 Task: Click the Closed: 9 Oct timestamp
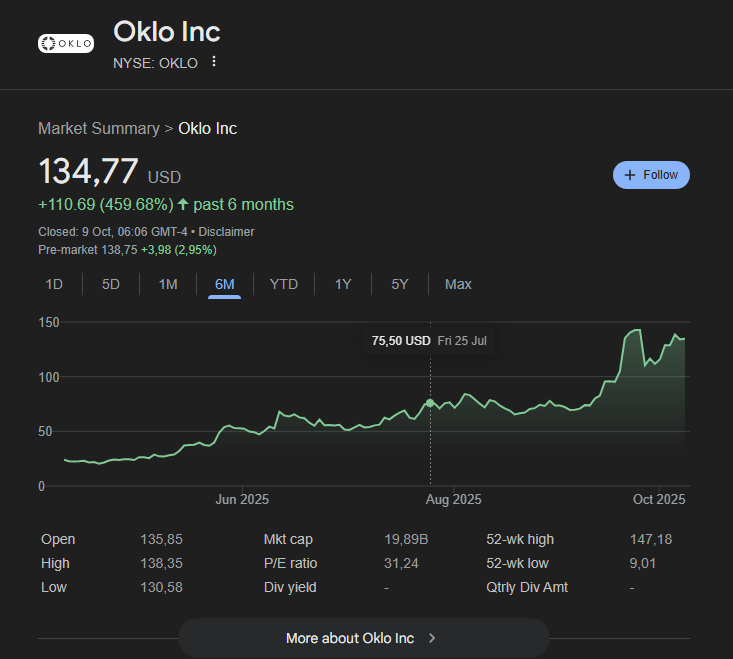[113, 232]
